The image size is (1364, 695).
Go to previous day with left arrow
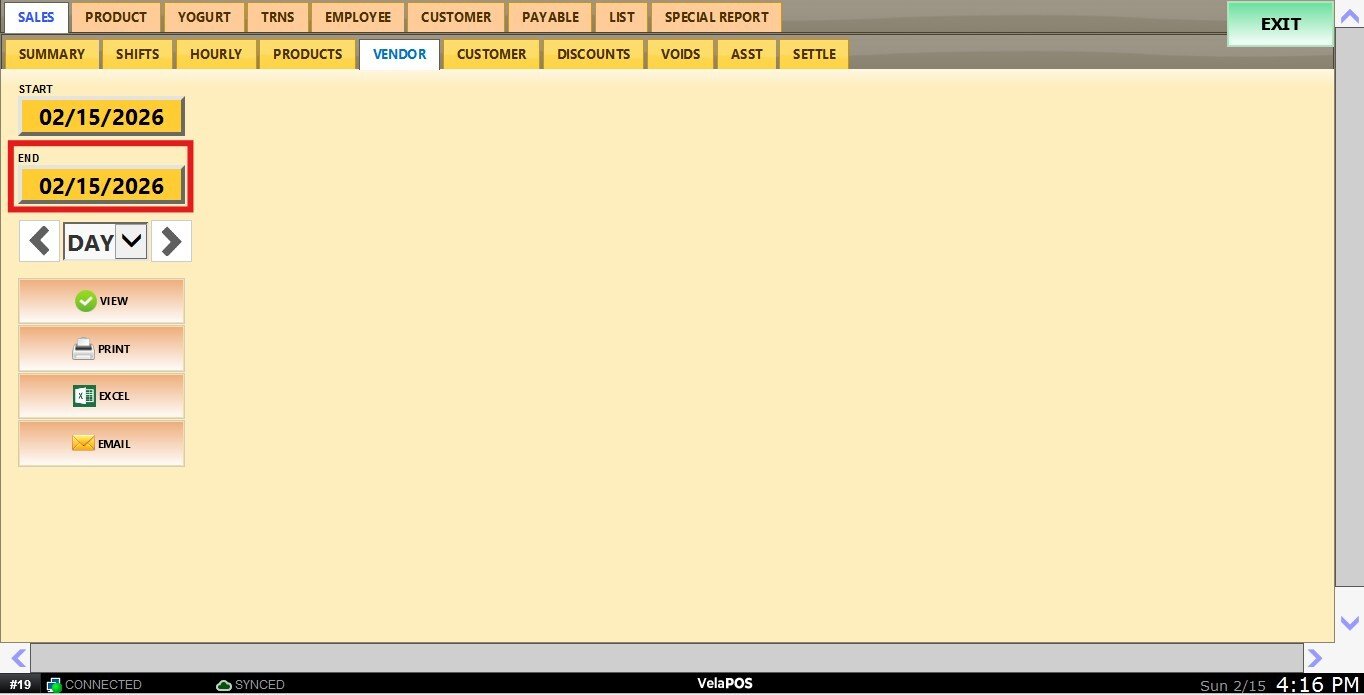coord(39,242)
